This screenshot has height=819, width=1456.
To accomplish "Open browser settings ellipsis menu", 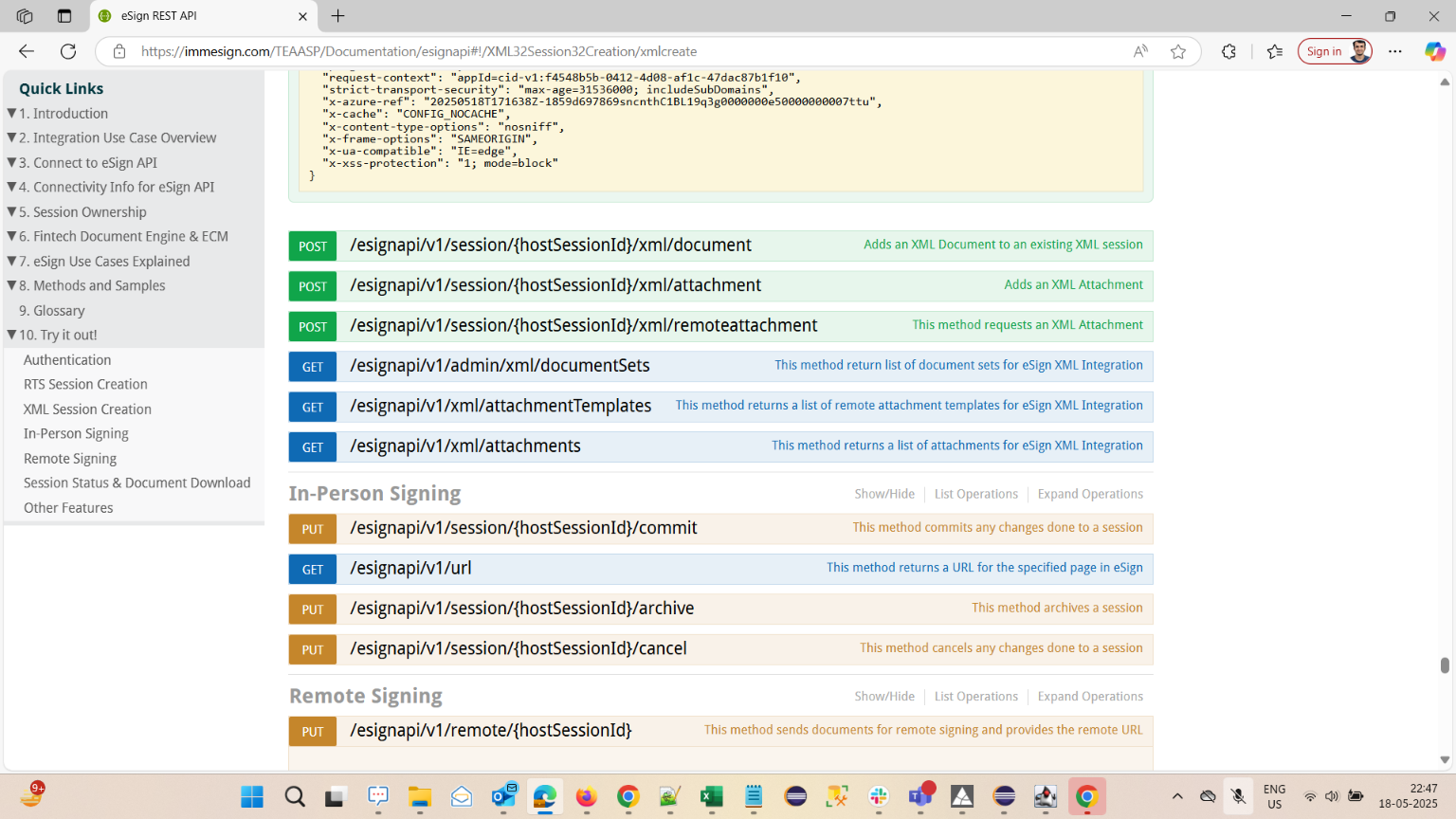I will [x=1395, y=51].
